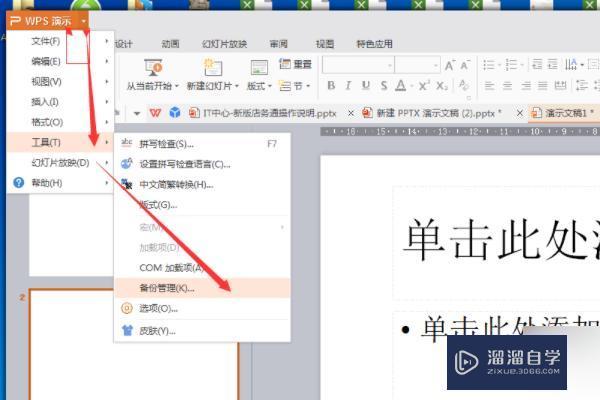
Task: Click the shirt skin icon beside 皮肤
Action: [127, 330]
